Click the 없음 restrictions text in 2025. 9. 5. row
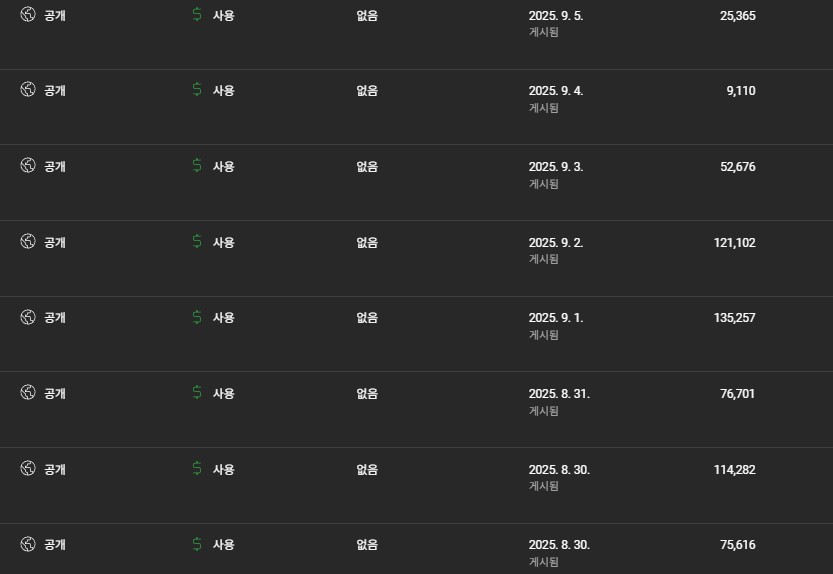This screenshot has width=833, height=574. click(x=367, y=16)
